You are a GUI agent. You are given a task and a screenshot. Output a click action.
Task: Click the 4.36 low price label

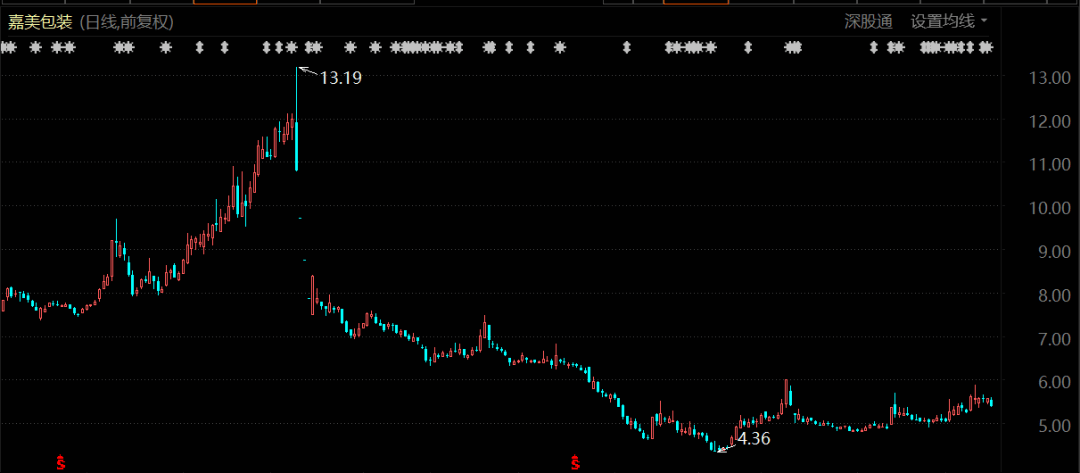pyautogui.click(x=754, y=439)
